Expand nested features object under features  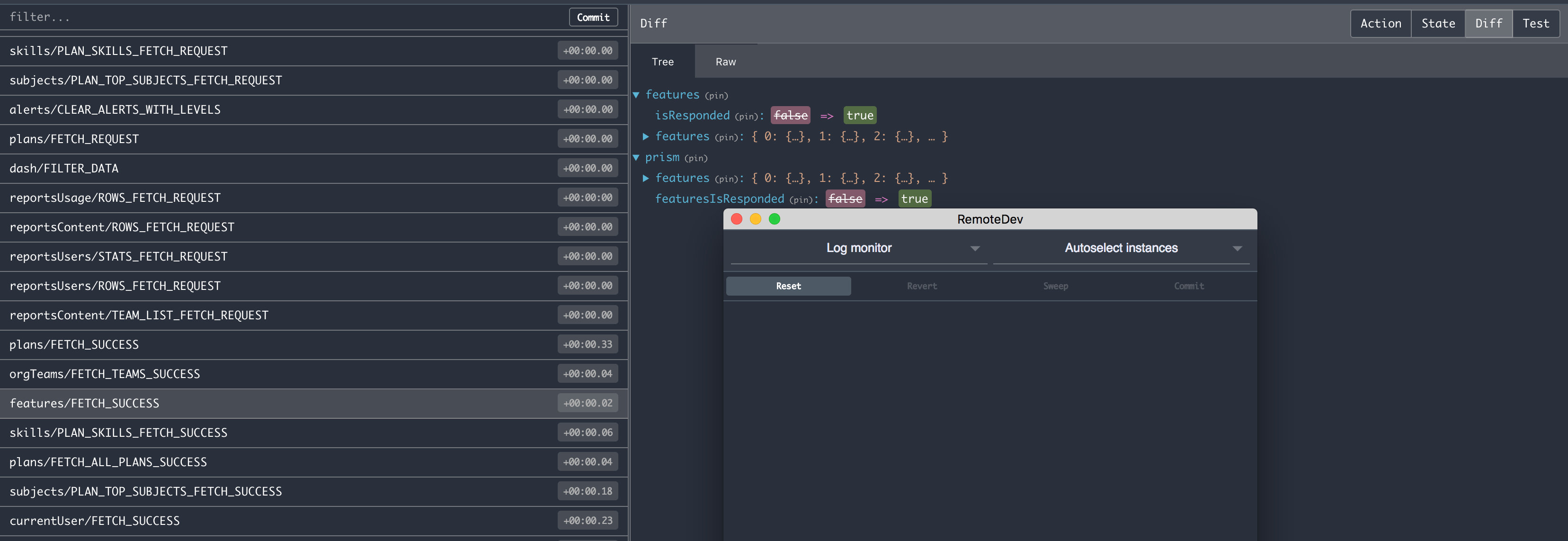[646, 136]
